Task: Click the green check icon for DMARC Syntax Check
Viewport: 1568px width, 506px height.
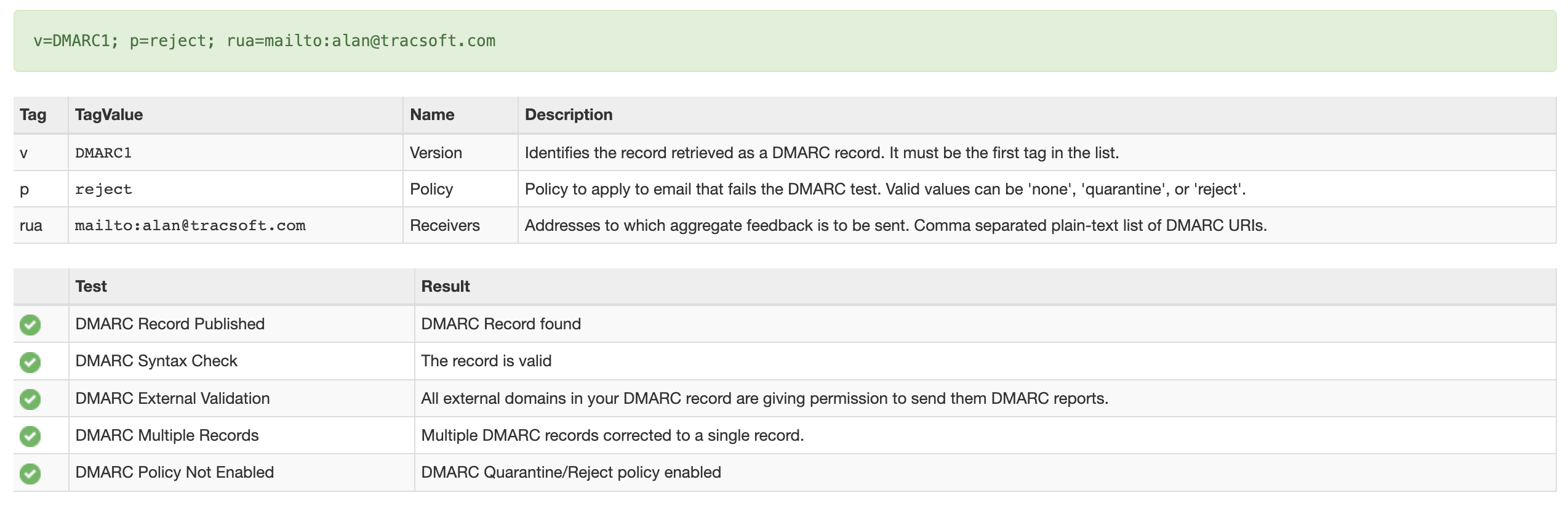Action: 30,362
